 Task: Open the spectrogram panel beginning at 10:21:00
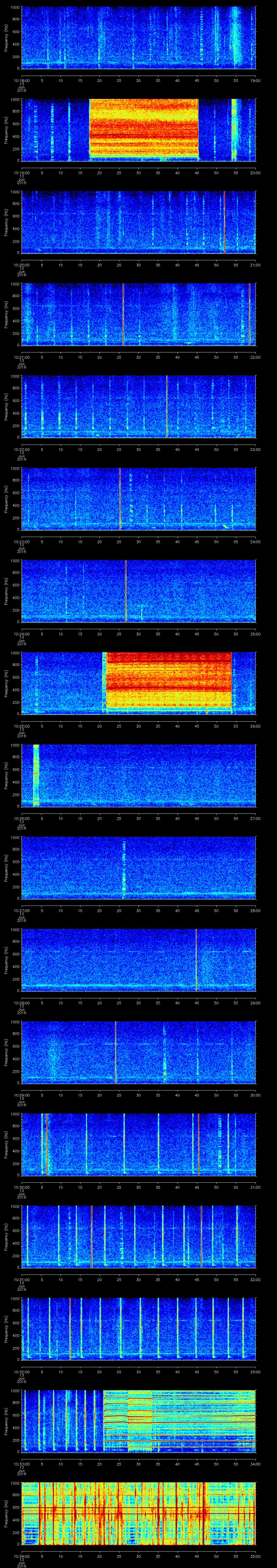click(139, 314)
